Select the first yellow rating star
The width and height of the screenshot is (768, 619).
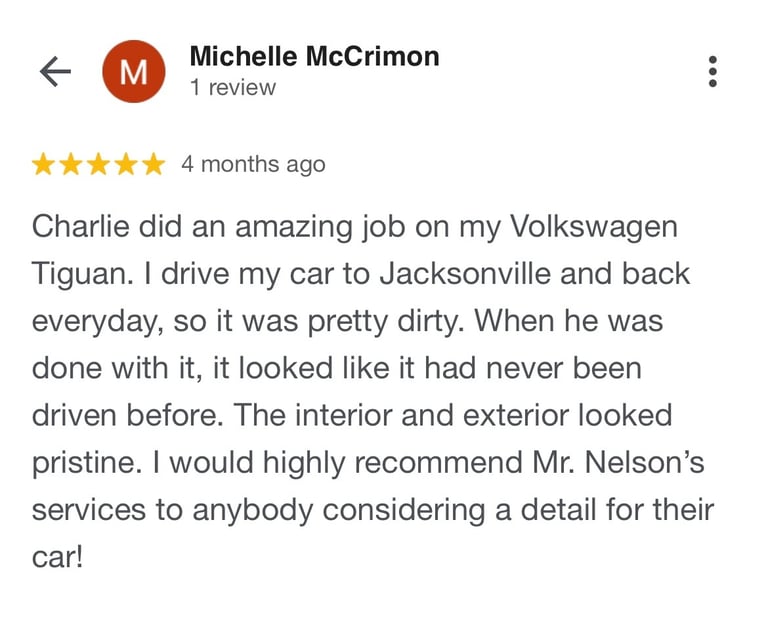pyautogui.click(x=43, y=164)
